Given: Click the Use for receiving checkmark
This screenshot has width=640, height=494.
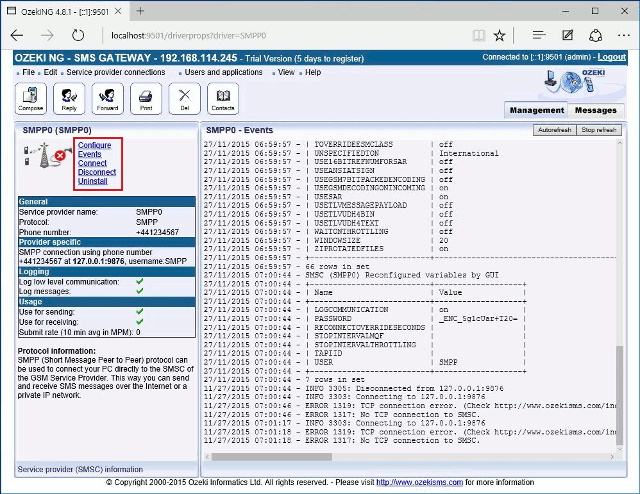Looking at the screenshot, I should point(140,322).
